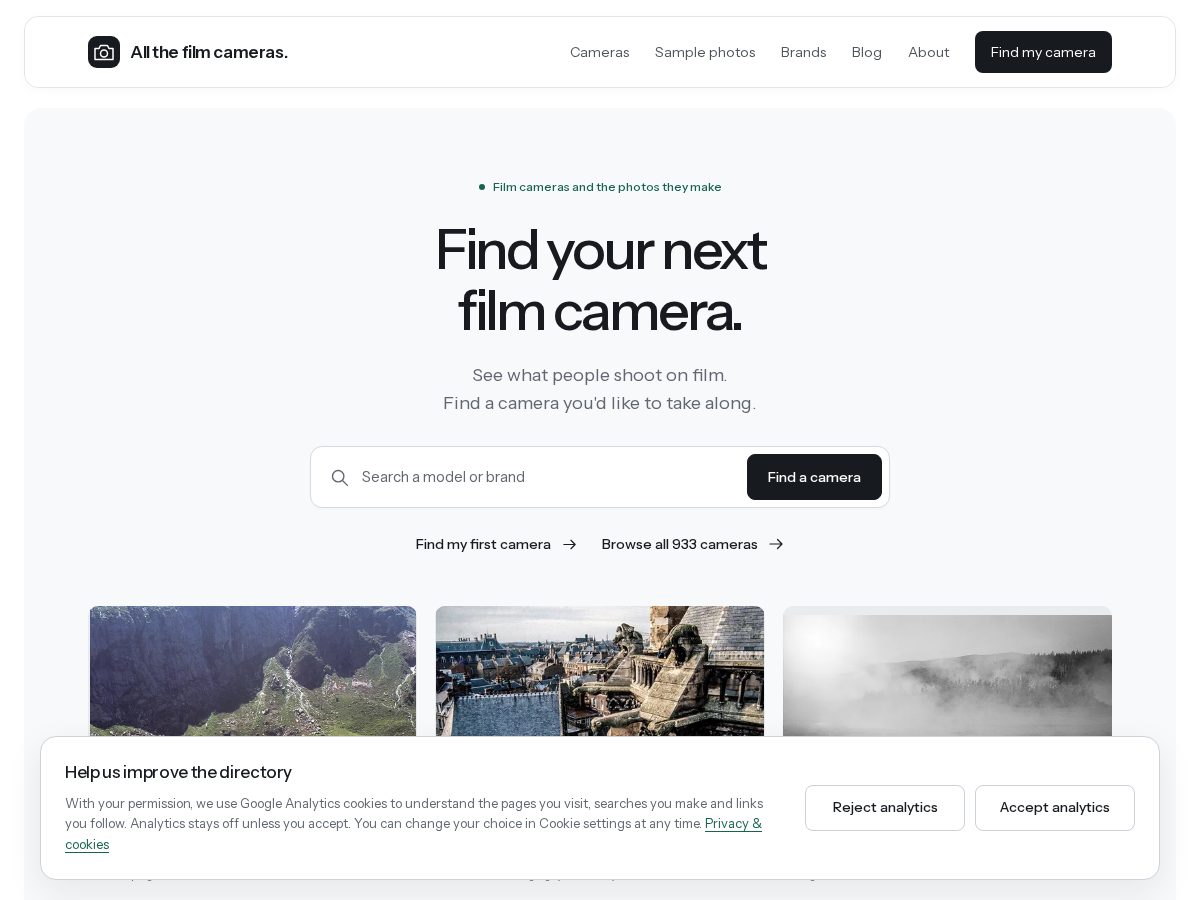Click the Find a camera button
Screen dimensions: 1200x900
[814, 477]
